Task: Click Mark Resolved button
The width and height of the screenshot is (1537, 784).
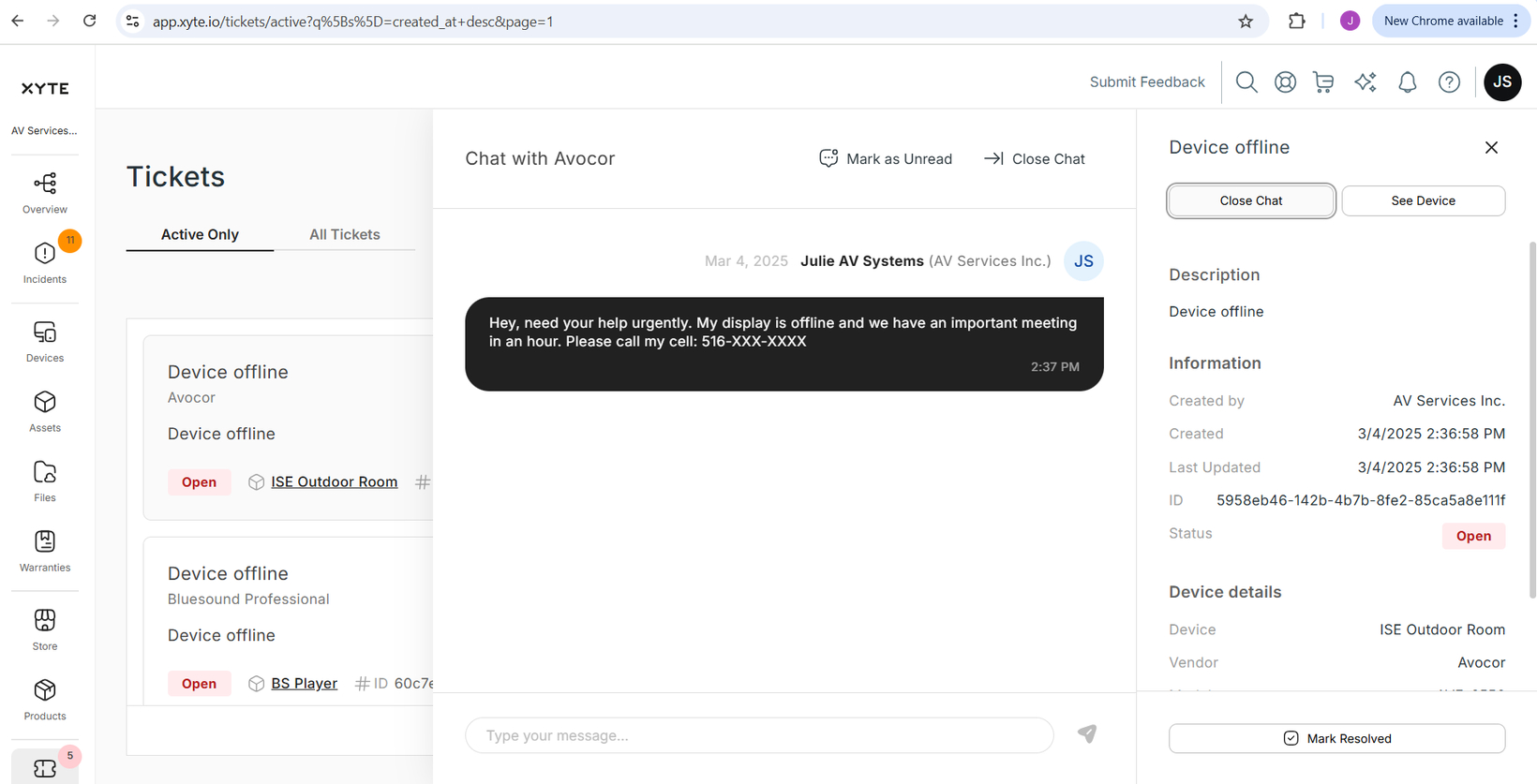Action: [x=1336, y=738]
